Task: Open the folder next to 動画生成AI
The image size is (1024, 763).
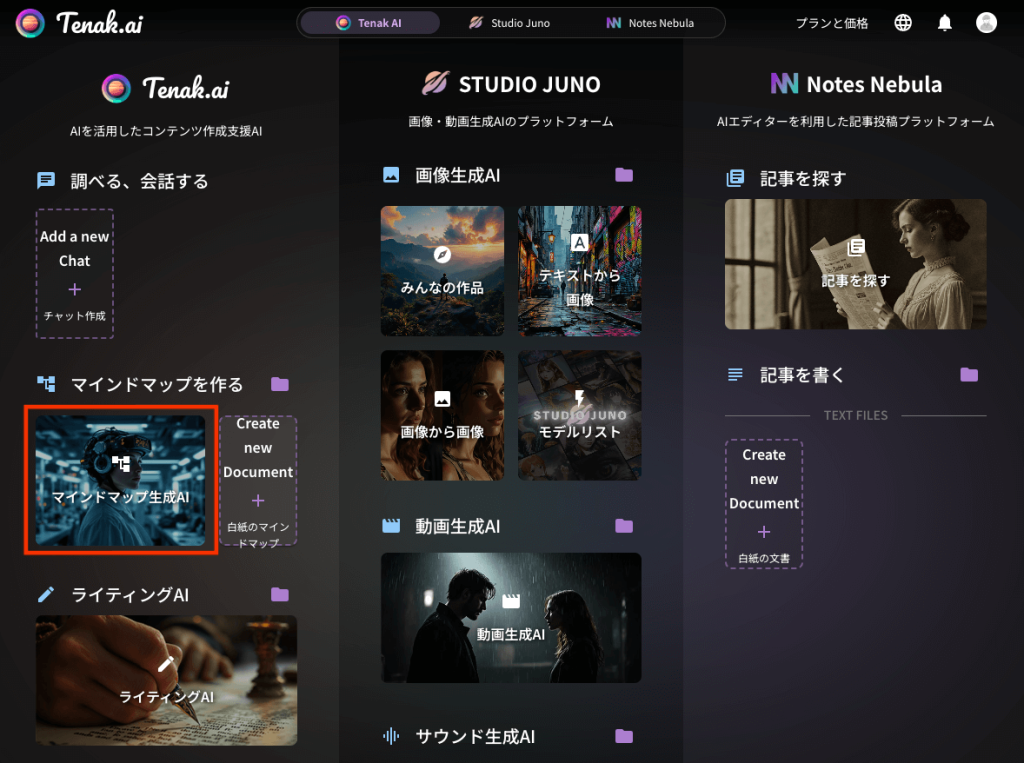Action: (624, 526)
